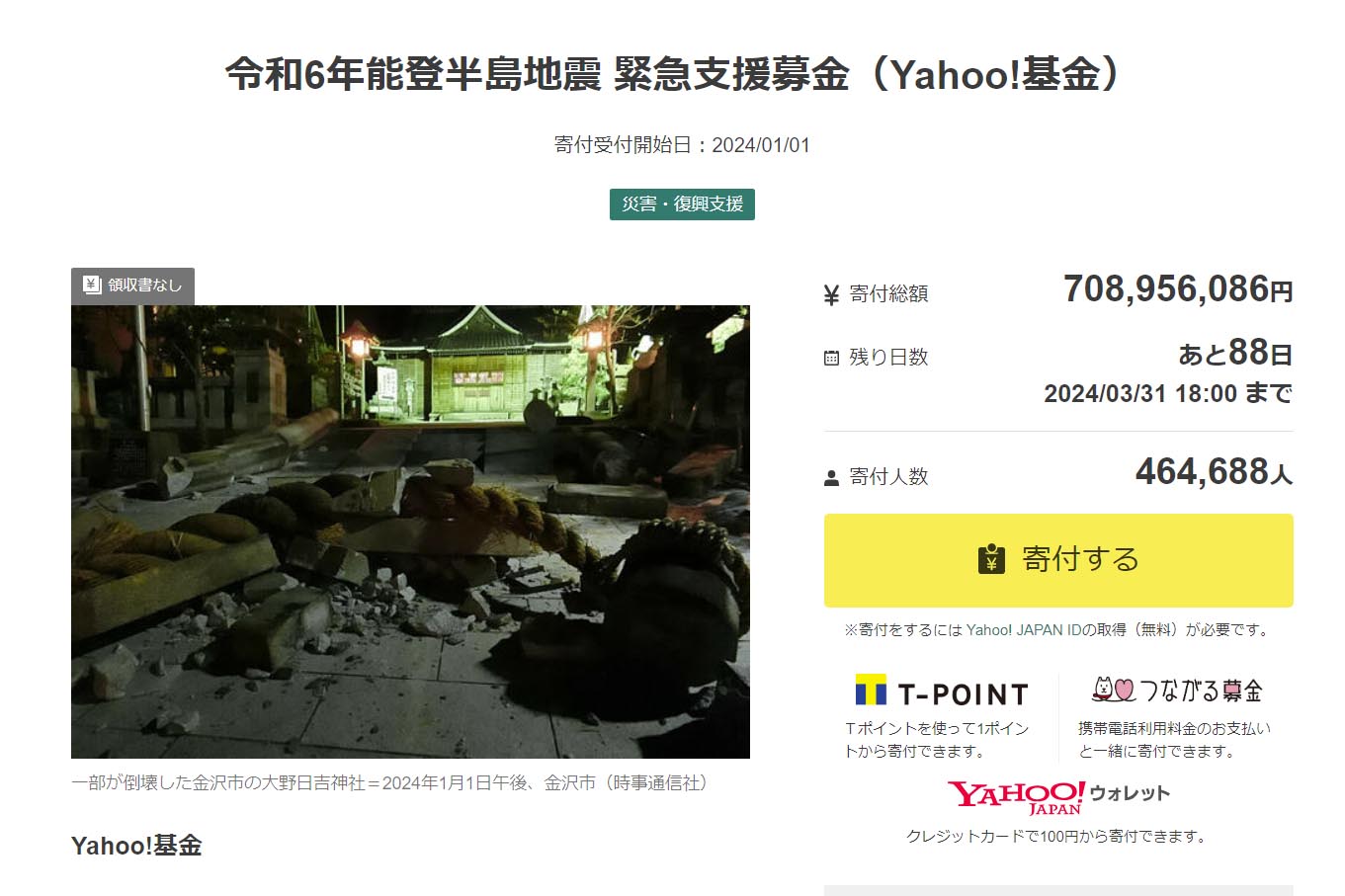
Task: Click the 携帯電話利用料金 payment description
Action: pyautogui.click(x=1174, y=740)
